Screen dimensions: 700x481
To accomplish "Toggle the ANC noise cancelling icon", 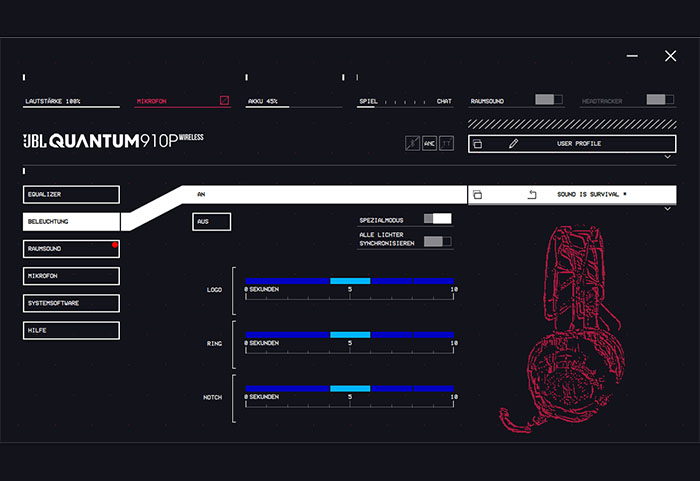I will 429,143.
